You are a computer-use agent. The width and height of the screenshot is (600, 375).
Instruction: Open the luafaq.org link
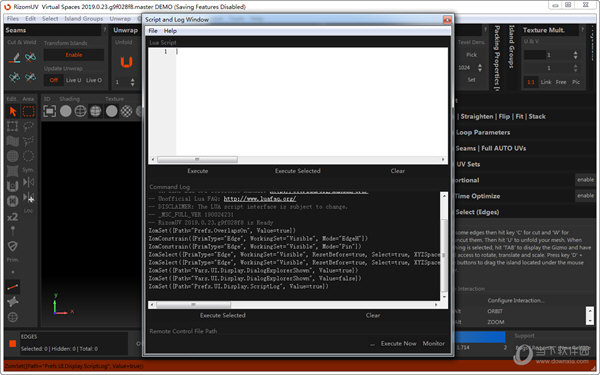tap(260, 199)
